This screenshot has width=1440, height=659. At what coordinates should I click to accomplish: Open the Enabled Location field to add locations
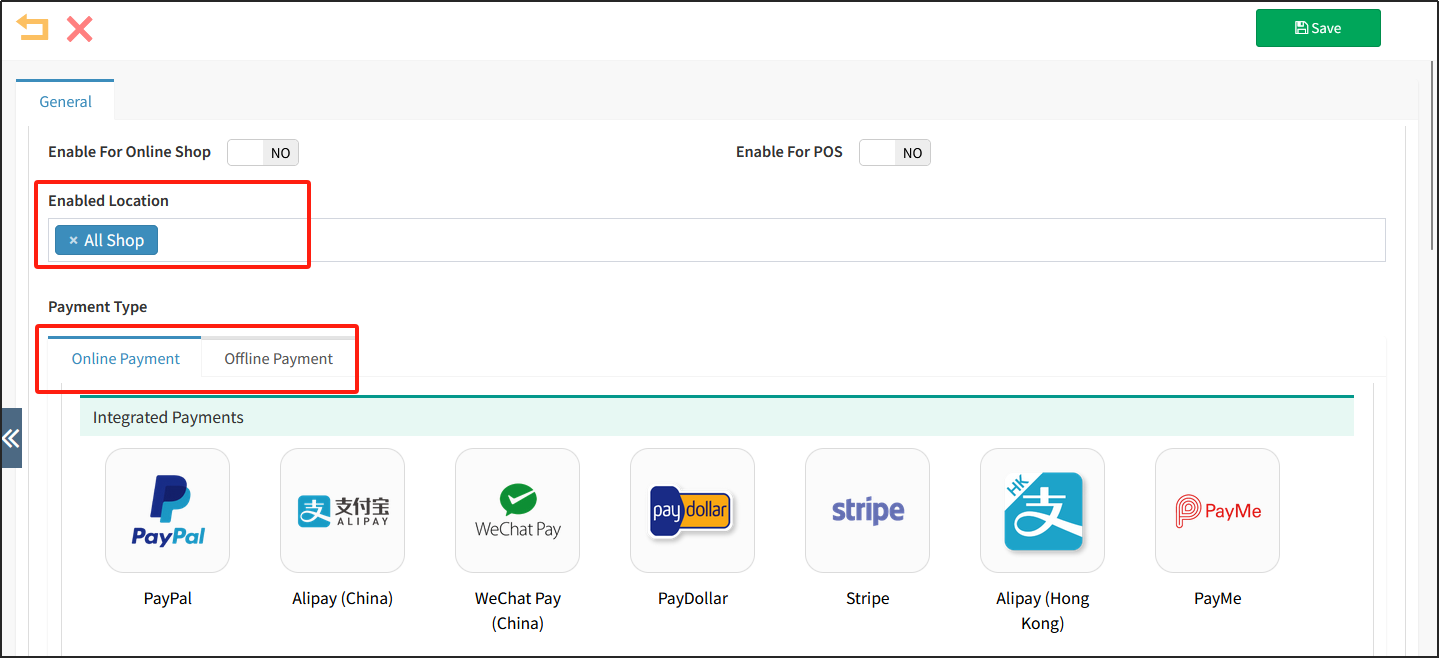700,239
